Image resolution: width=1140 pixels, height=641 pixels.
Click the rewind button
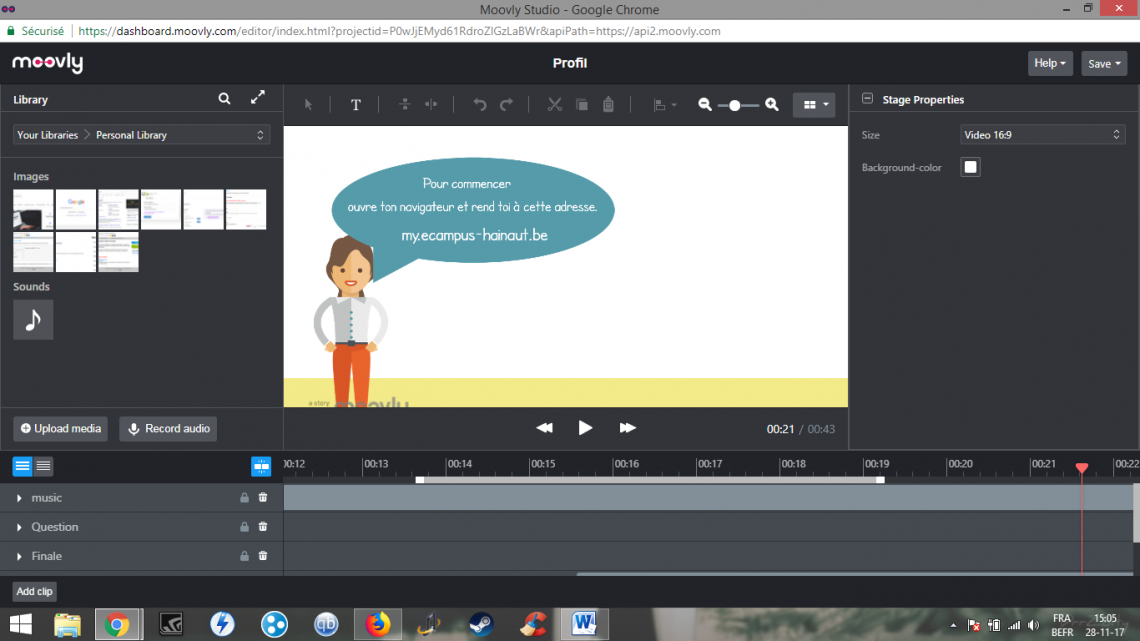(545, 428)
